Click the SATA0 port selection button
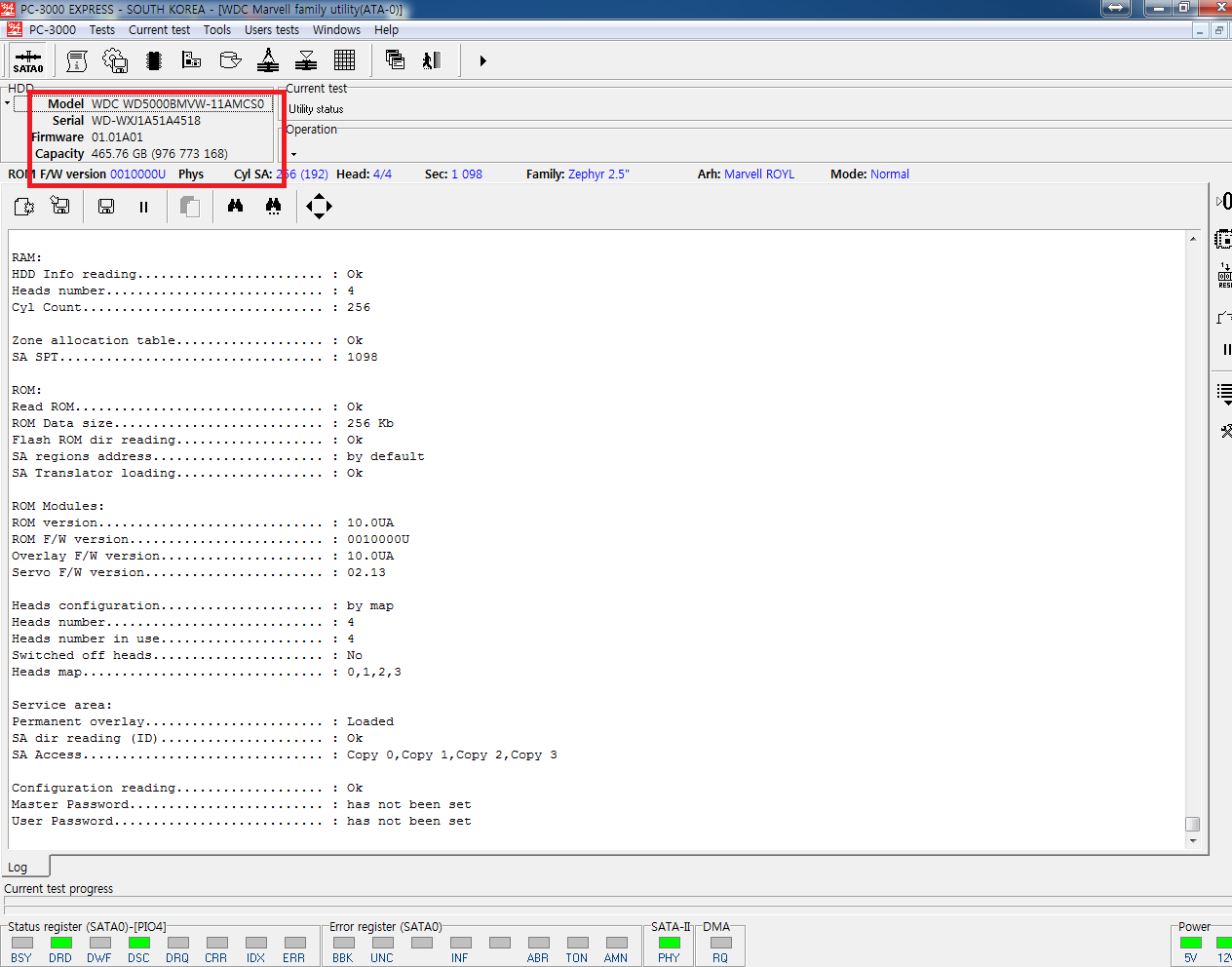The image size is (1232, 967). (x=27, y=60)
